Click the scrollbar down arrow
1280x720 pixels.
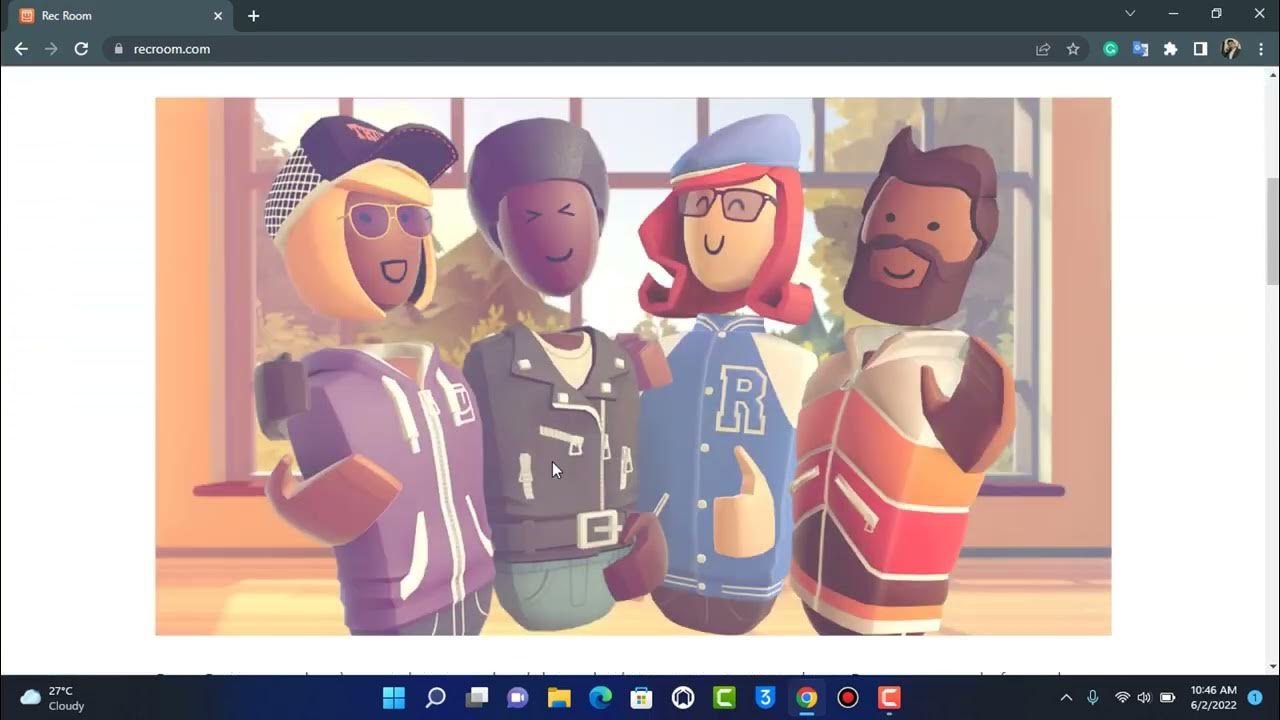tap(1272, 667)
